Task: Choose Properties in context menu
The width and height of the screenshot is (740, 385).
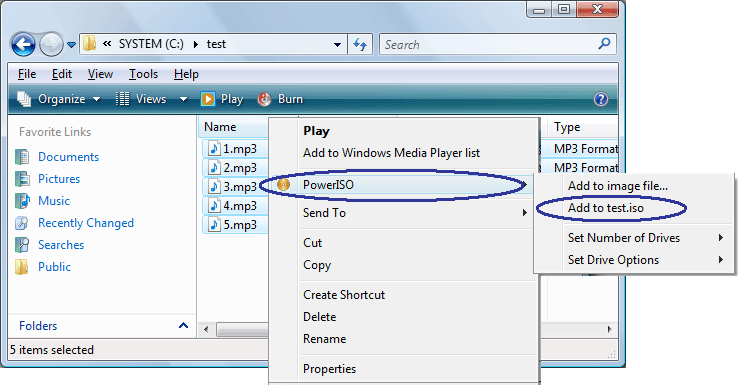Action: pos(329,369)
